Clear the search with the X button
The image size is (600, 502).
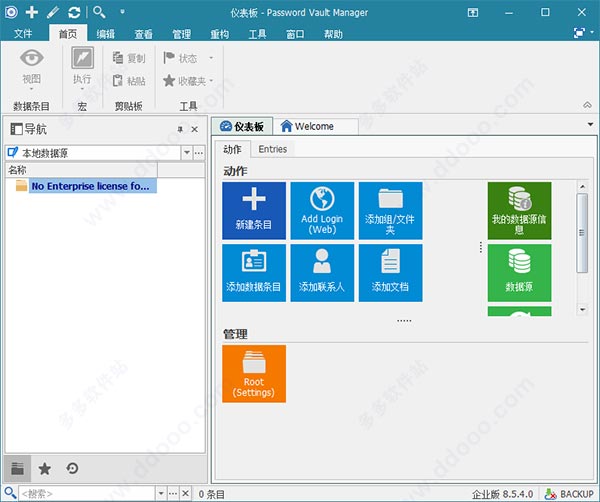[x=185, y=493]
